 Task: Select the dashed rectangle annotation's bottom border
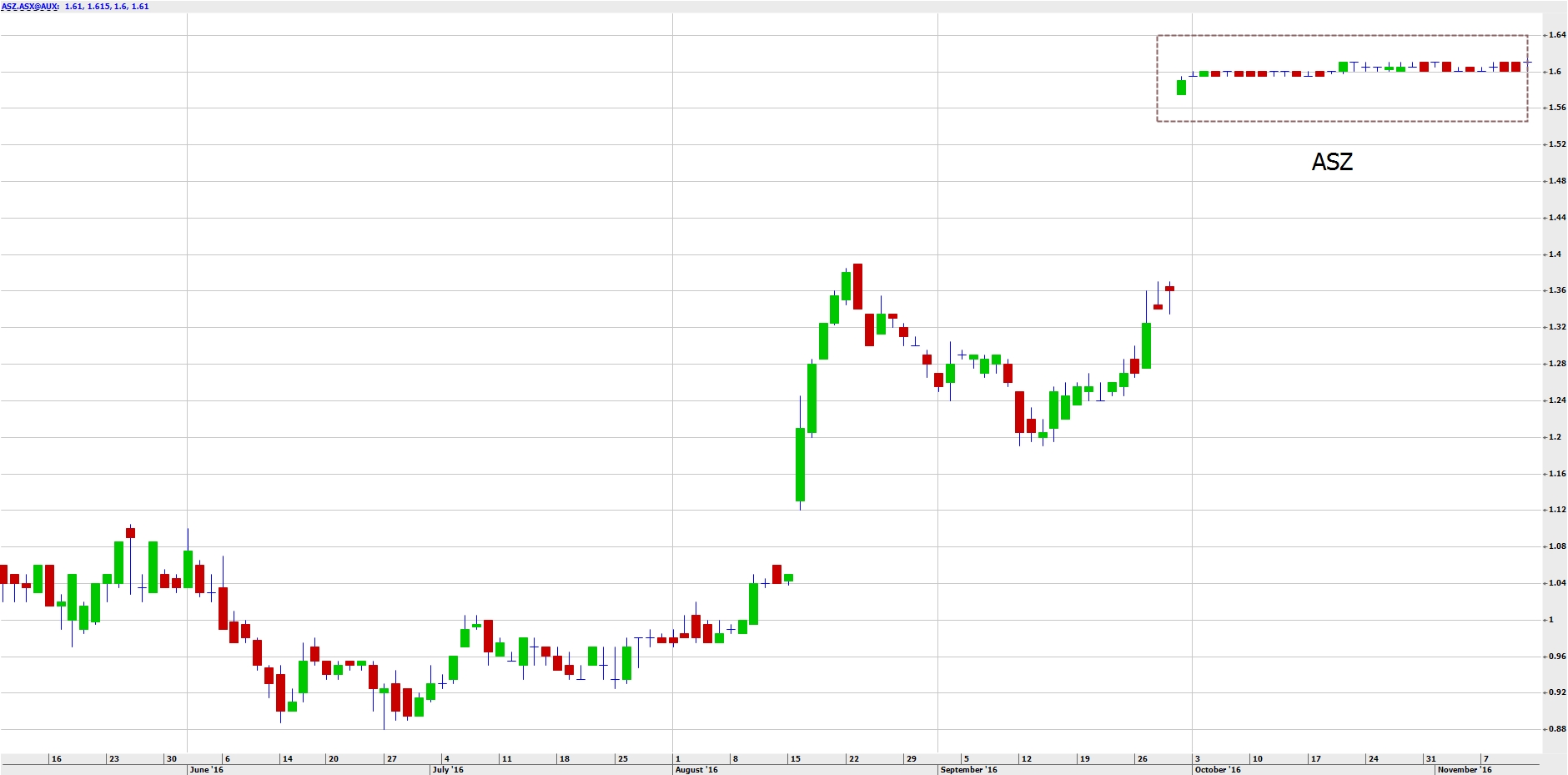tap(1341, 122)
